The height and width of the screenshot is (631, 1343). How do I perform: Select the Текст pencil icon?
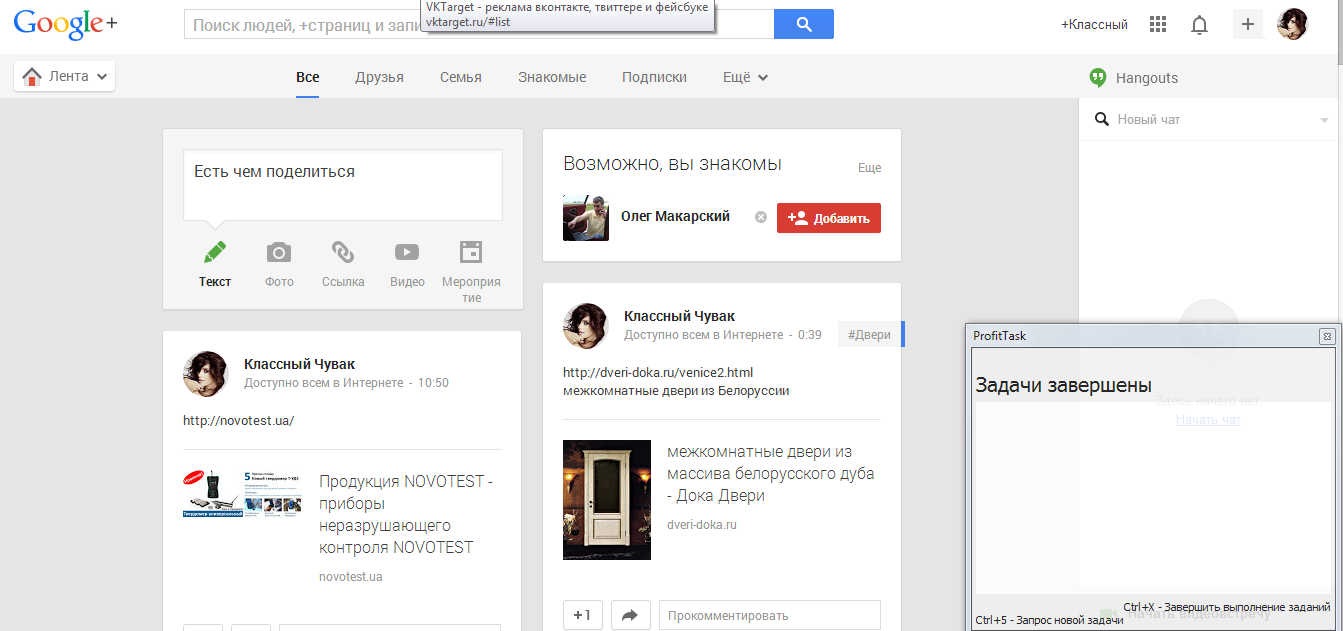pyautogui.click(x=215, y=252)
